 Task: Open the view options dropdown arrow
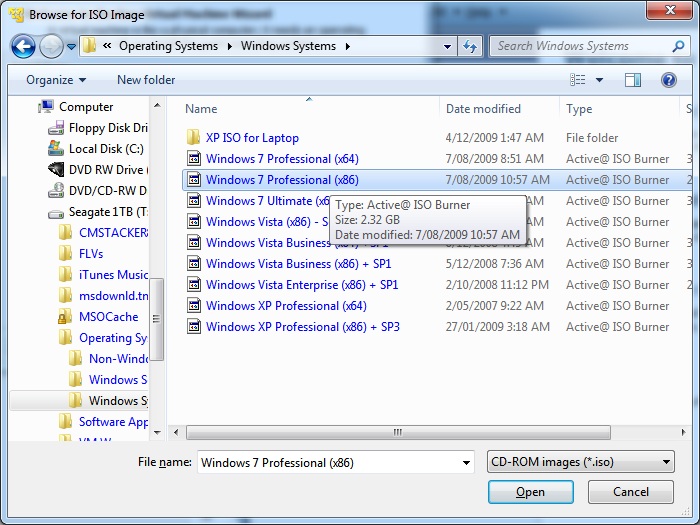(x=599, y=80)
